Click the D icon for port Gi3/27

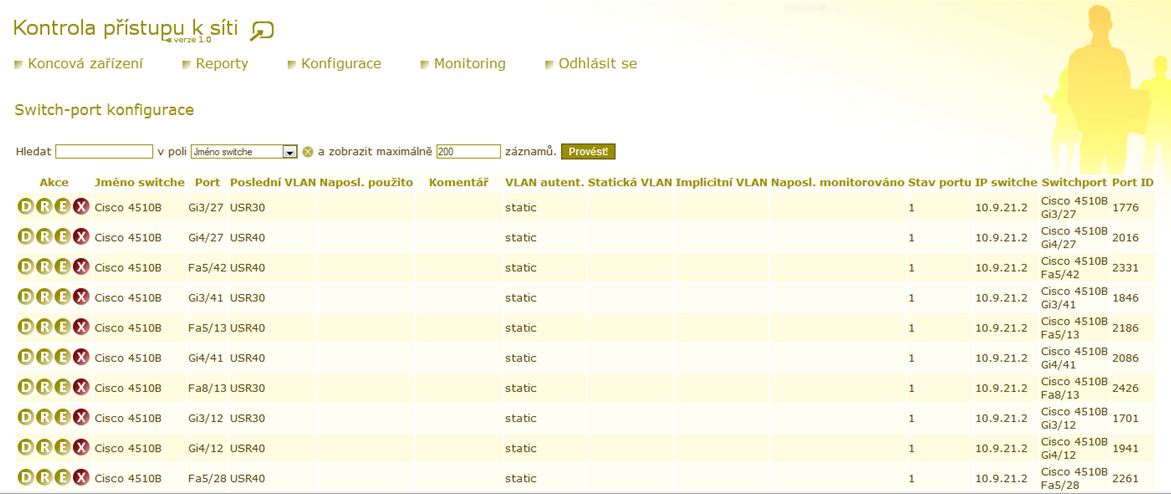coord(26,207)
